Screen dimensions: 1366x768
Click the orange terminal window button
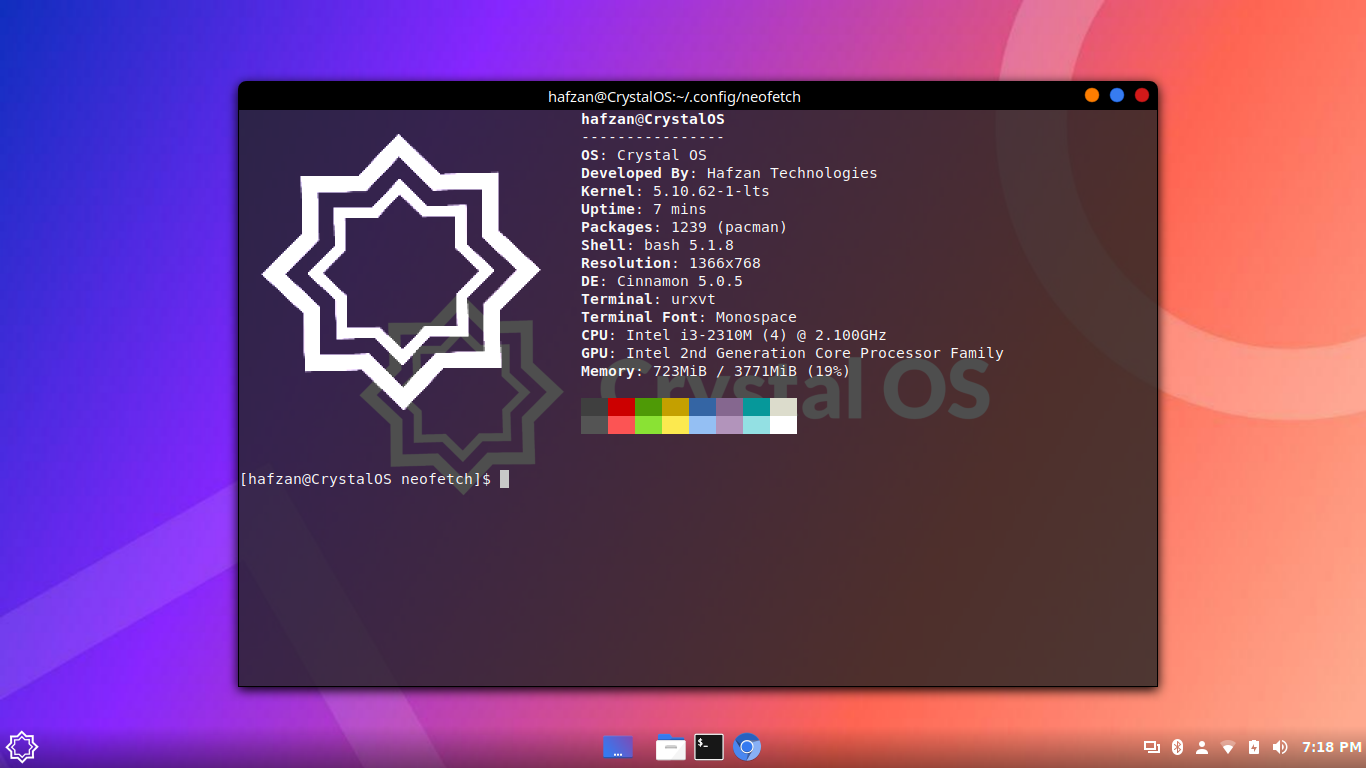tap(1092, 96)
